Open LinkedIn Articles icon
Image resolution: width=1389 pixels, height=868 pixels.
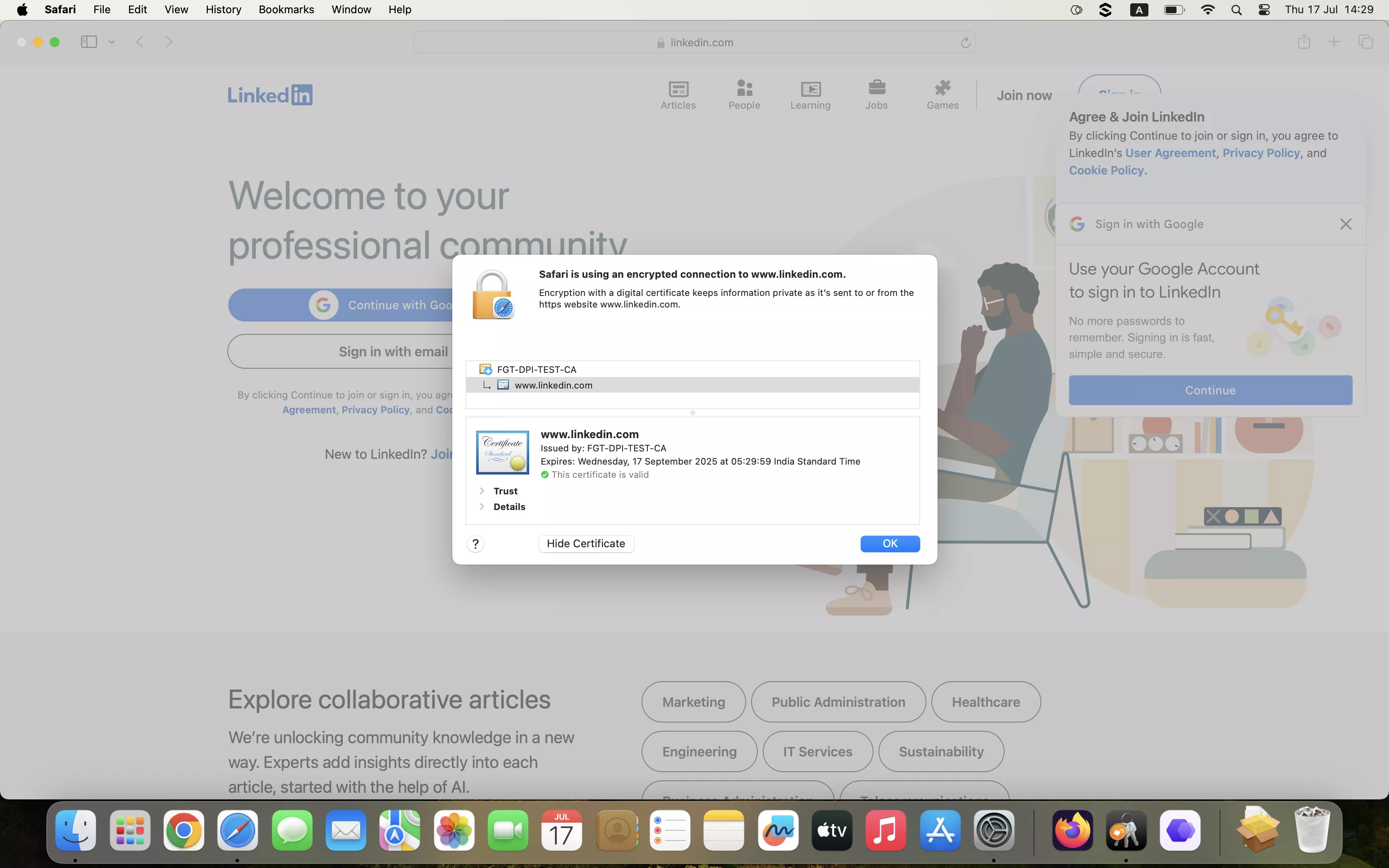click(x=678, y=95)
